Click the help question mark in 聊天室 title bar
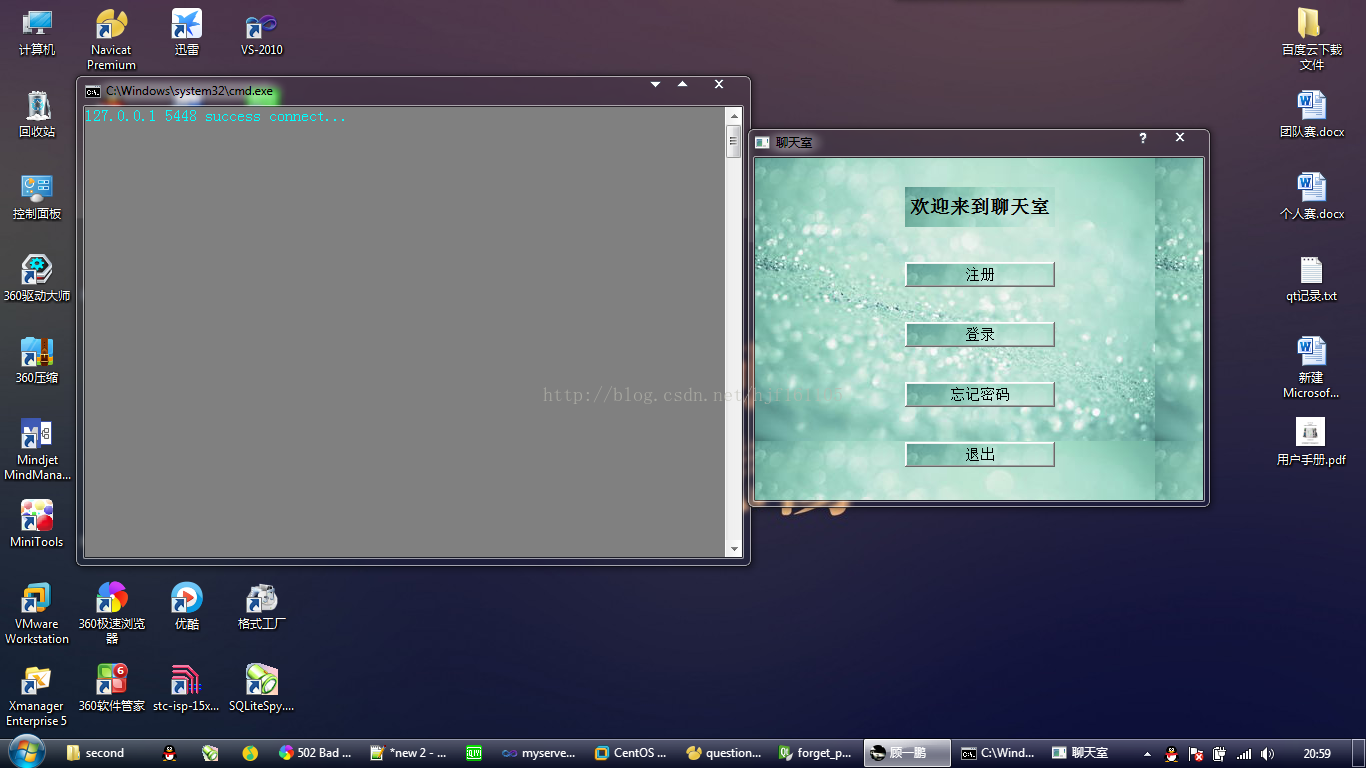Viewport: 1366px width, 768px height. coord(1143,138)
